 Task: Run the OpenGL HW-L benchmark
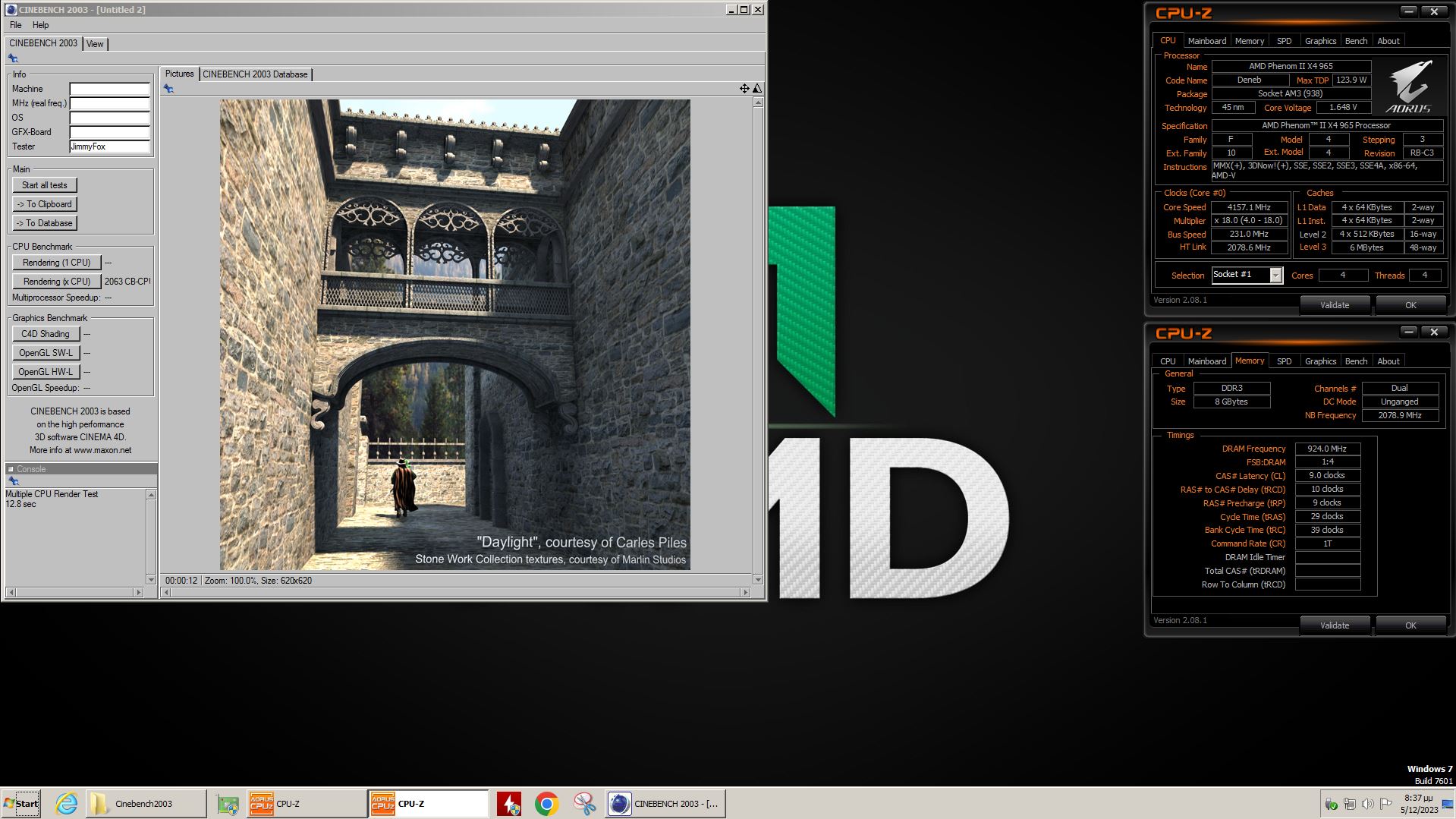pos(46,372)
